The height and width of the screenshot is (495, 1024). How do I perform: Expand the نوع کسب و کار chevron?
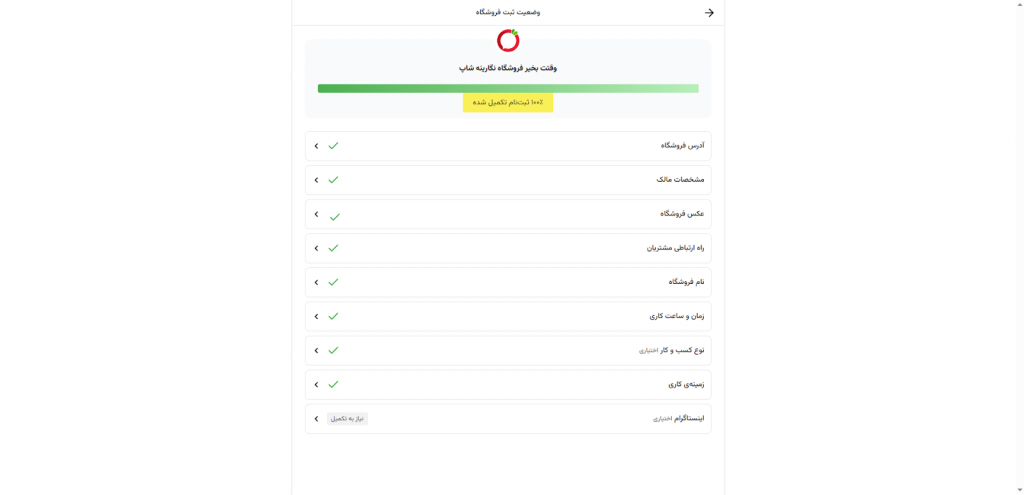[x=316, y=351]
